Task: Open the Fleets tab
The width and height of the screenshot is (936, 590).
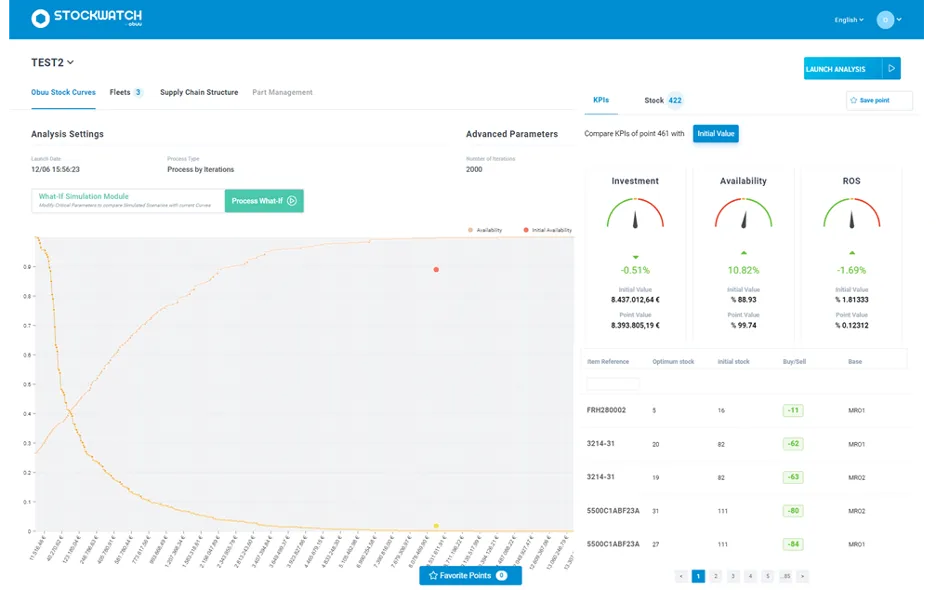Action: point(126,93)
